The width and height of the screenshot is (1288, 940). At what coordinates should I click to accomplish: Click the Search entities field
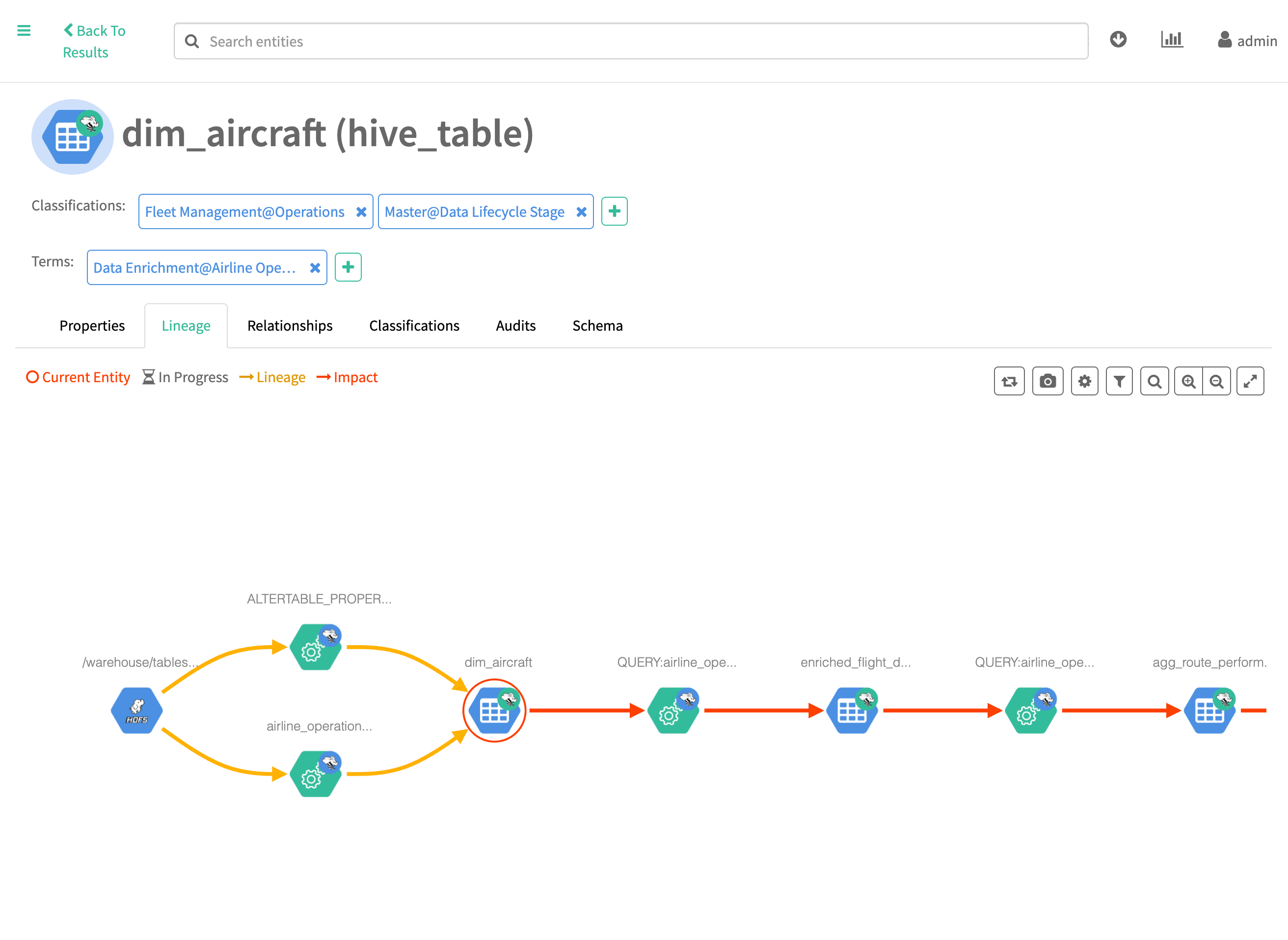[x=631, y=41]
